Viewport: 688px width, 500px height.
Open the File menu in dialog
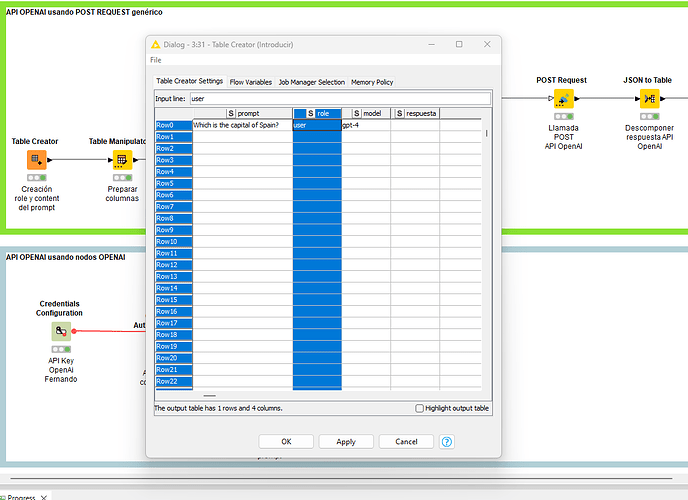(x=156, y=60)
